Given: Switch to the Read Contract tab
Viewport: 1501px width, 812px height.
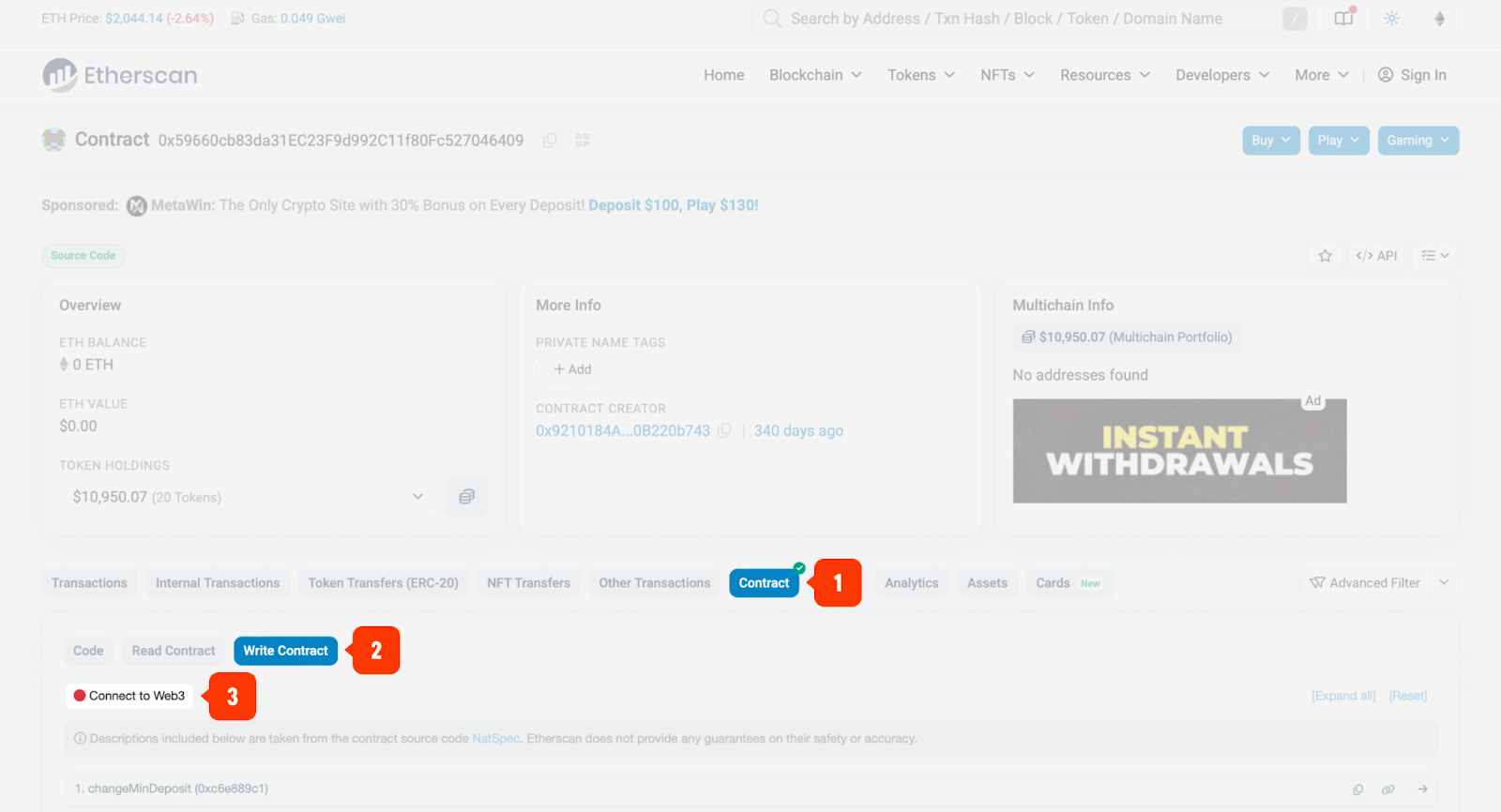Looking at the screenshot, I should pyautogui.click(x=174, y=651).
